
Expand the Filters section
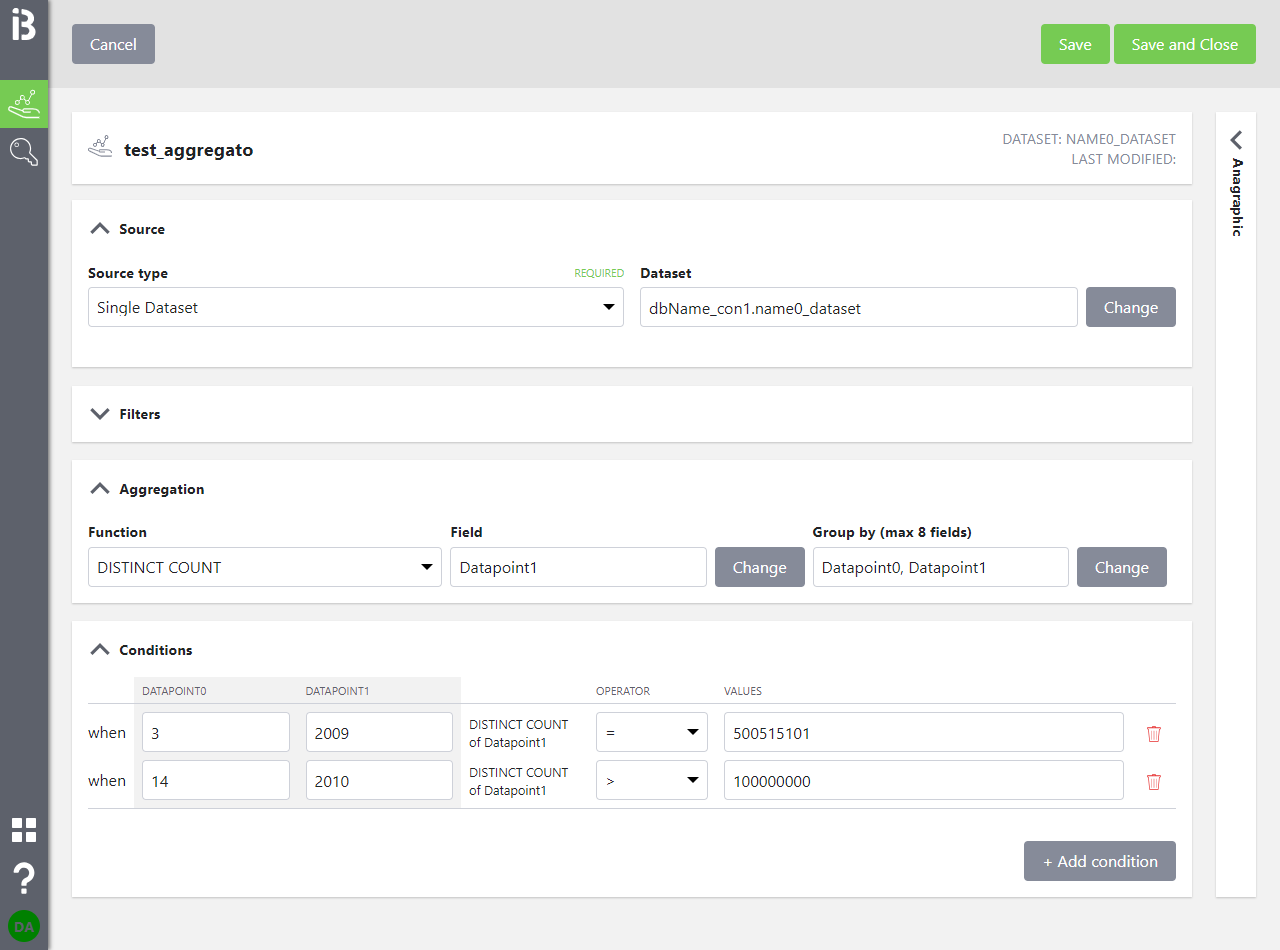point(99,414)
